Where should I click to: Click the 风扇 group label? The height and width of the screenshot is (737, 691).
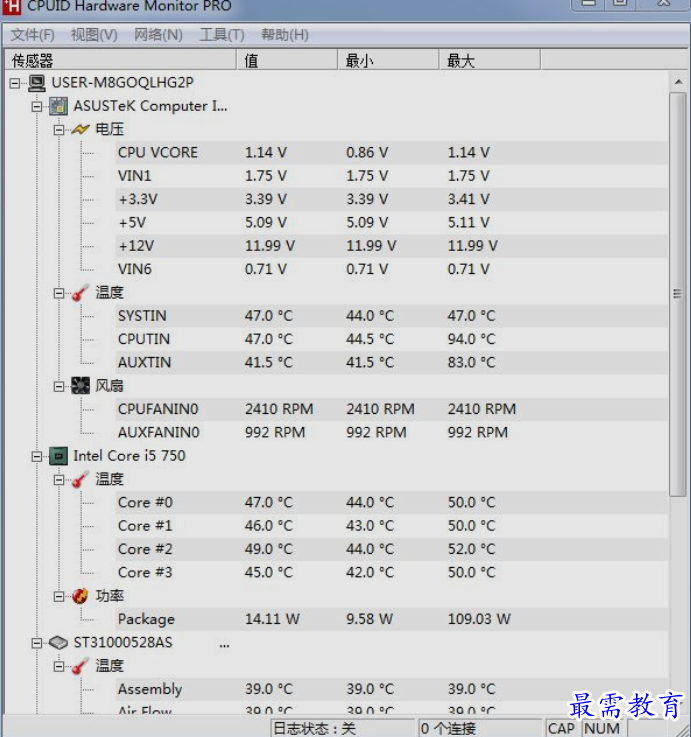click(x=110, y=386)
